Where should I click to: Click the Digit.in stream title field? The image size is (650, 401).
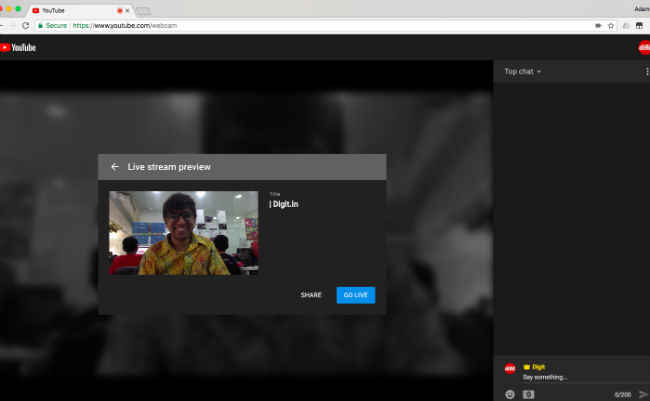[320, 204]
